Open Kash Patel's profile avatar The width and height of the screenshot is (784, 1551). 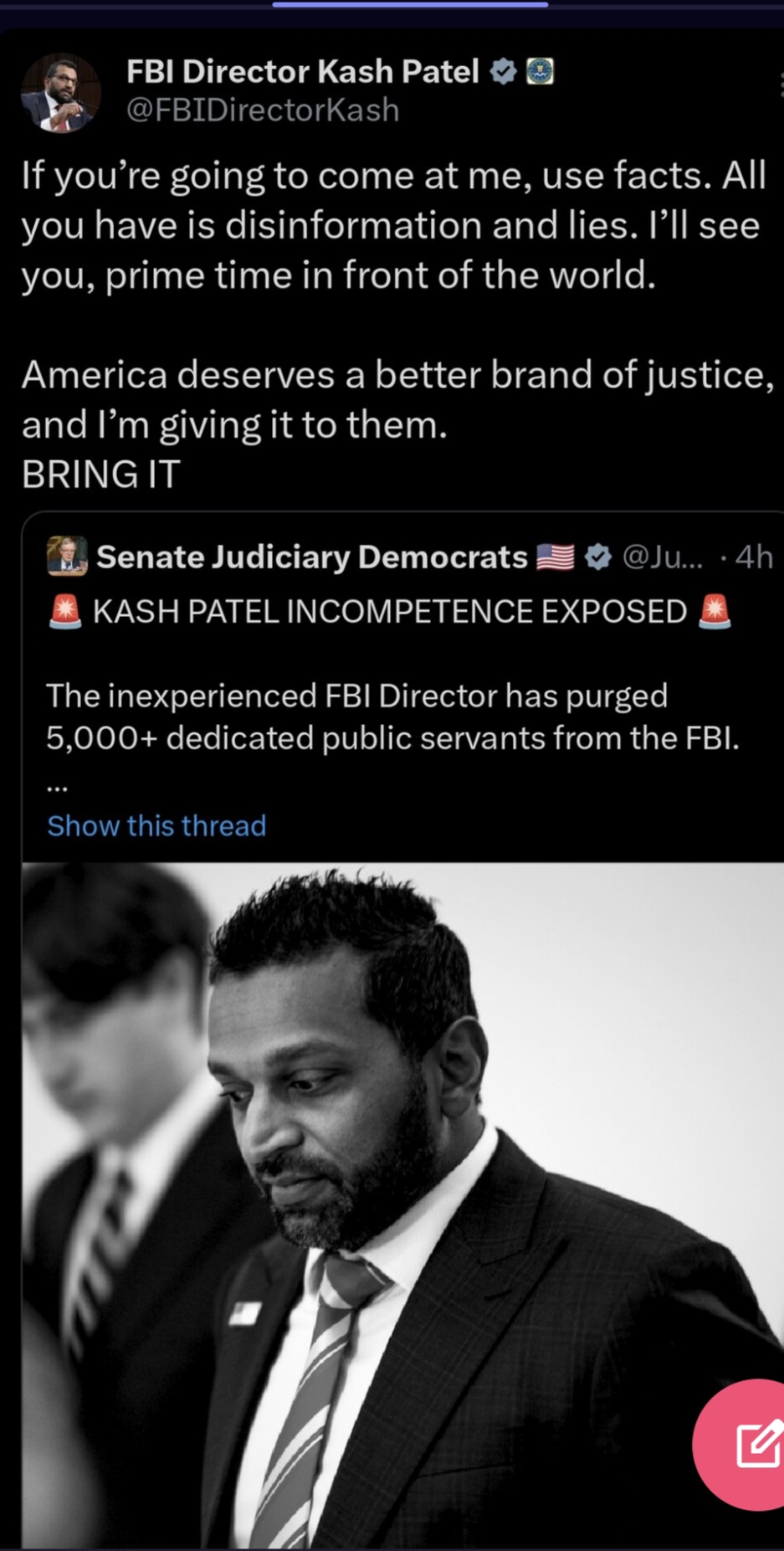click(x=61, y=93)
